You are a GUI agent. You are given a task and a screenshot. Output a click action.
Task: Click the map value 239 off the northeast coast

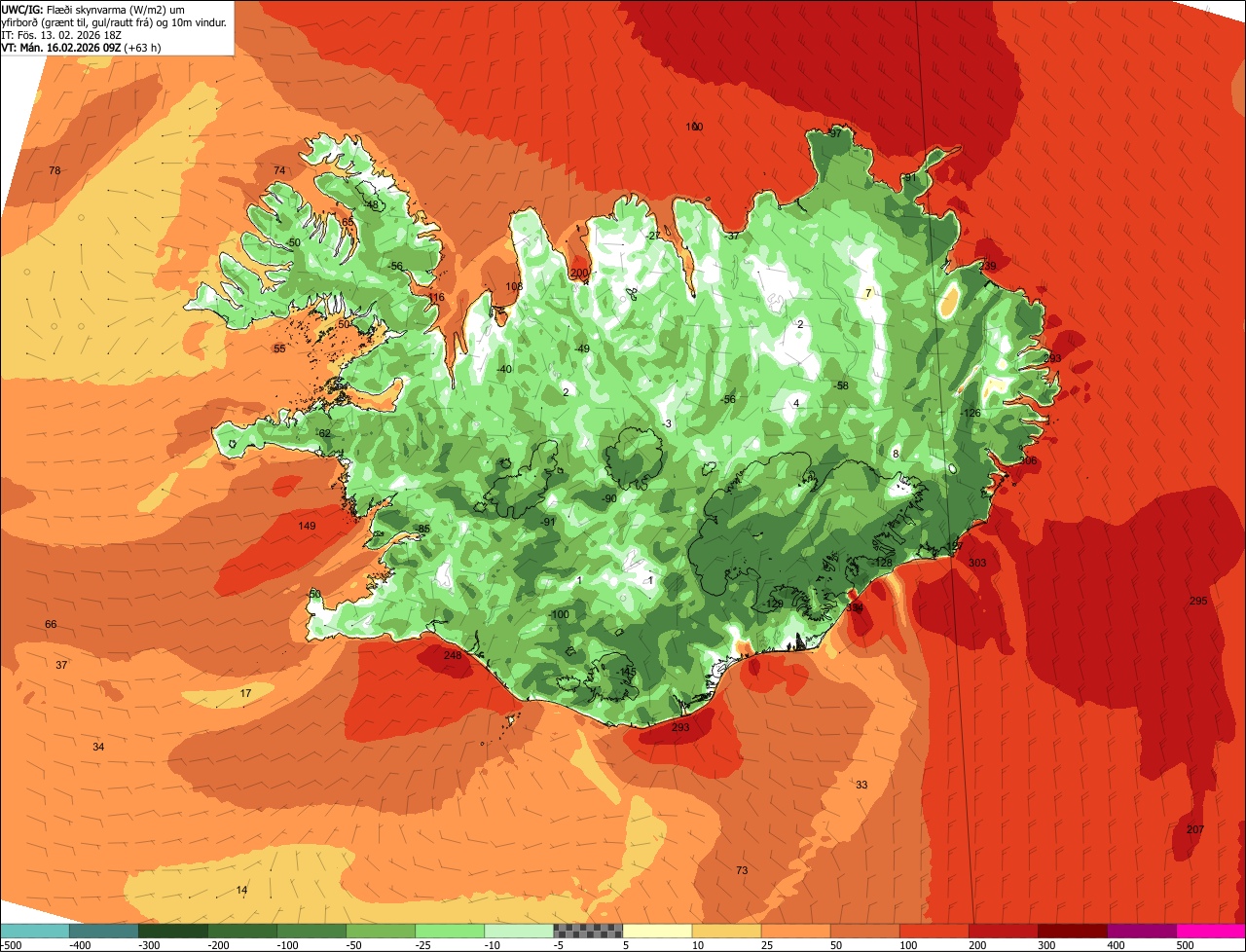[987, 267]
